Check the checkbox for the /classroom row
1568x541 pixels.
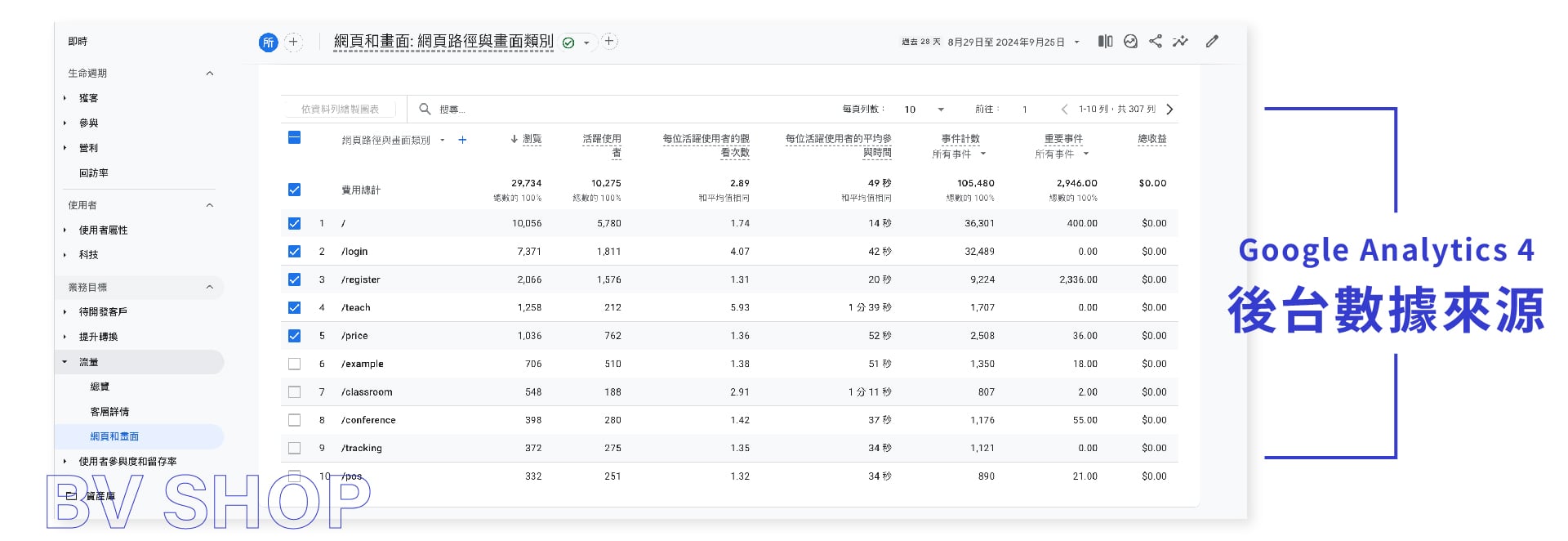(x=295, y=392)
